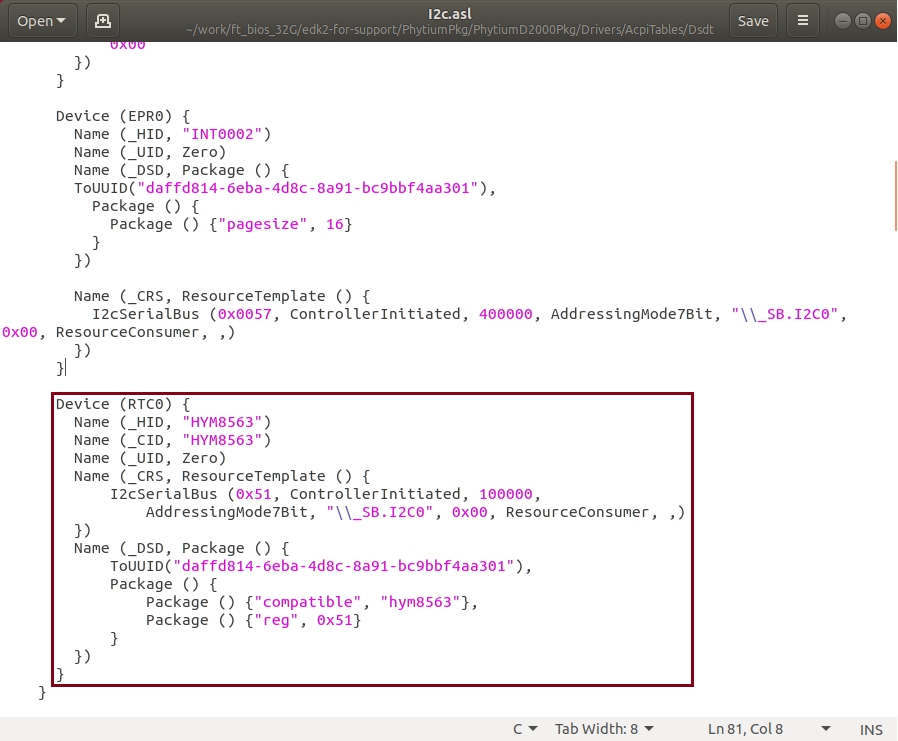Click RTC0 Name (_UID, Zero) line

150,458
